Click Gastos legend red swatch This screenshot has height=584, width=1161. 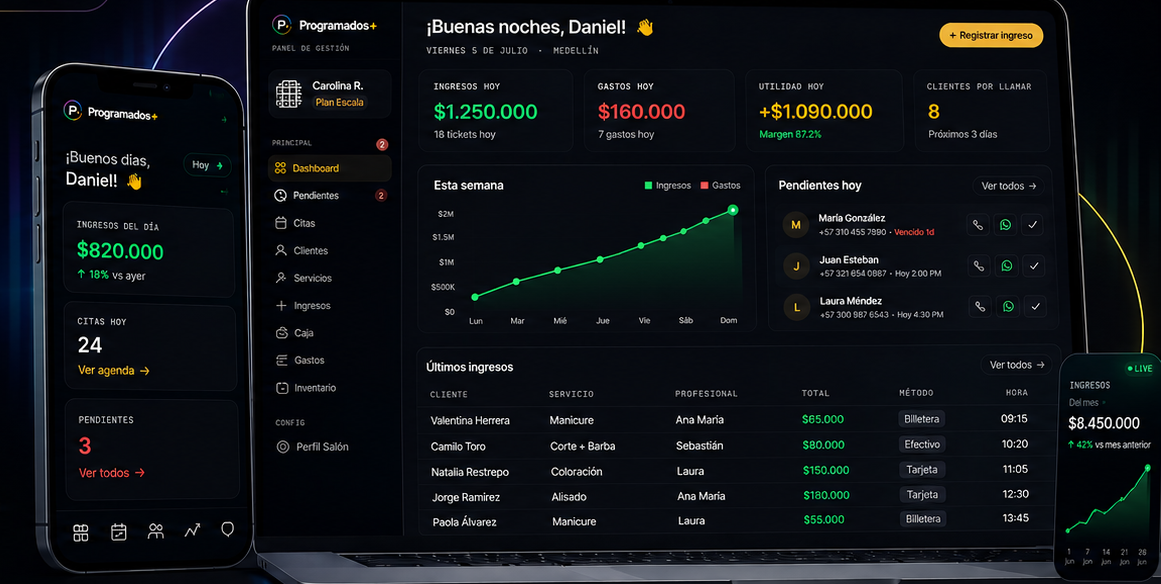pos(704,186)
